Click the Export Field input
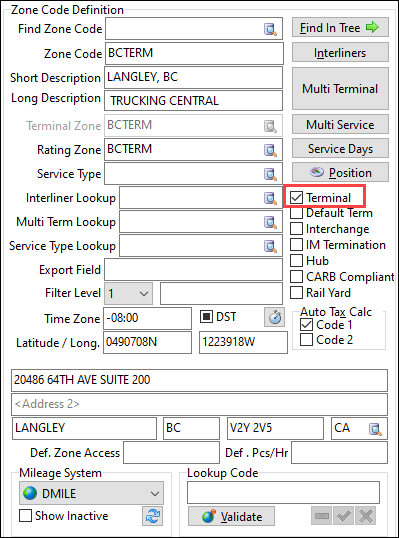The width and height of the screenshot is (399, 538). click(x=193, y=270)
